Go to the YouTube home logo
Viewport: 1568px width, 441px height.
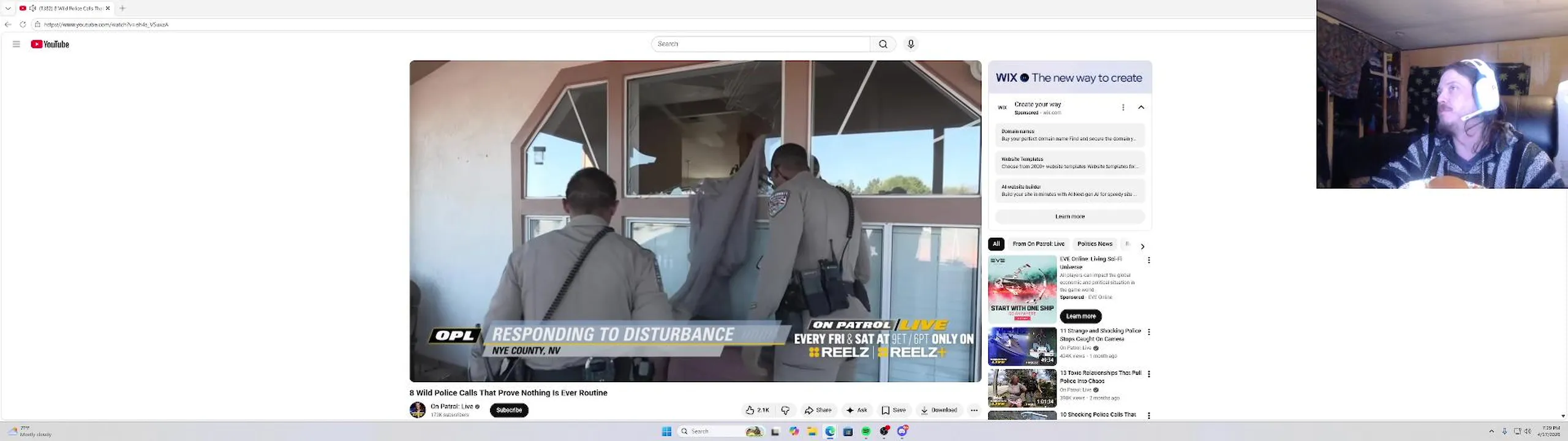point(50,44)
